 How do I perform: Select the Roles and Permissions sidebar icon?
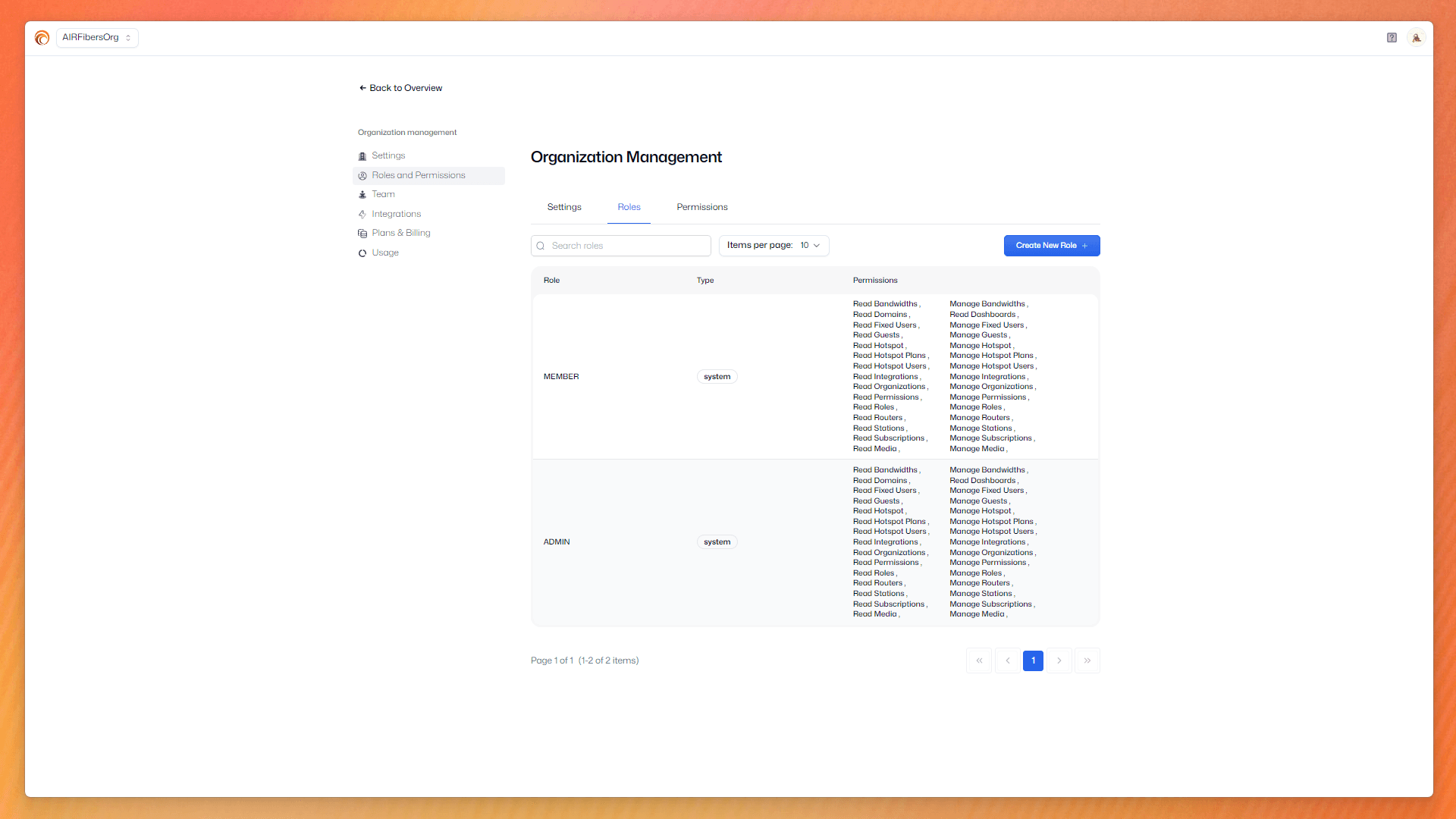point(362,175)
